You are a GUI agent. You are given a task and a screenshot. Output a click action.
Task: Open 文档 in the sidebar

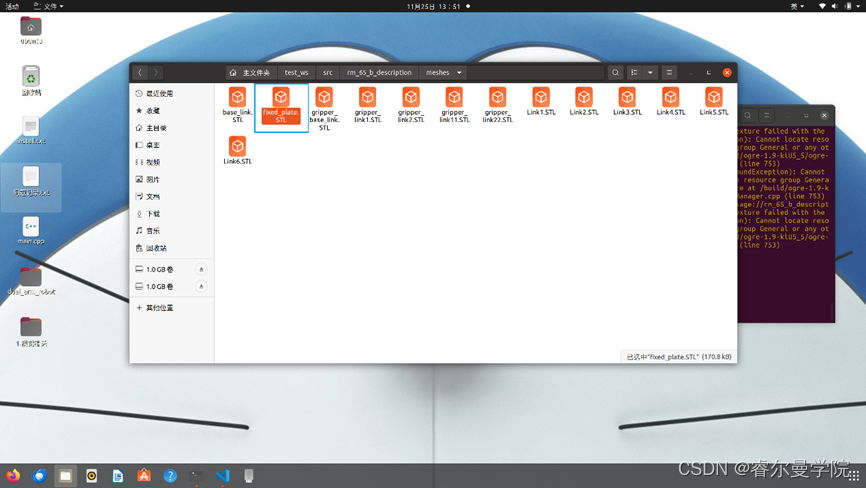click(x=172, y=196)
